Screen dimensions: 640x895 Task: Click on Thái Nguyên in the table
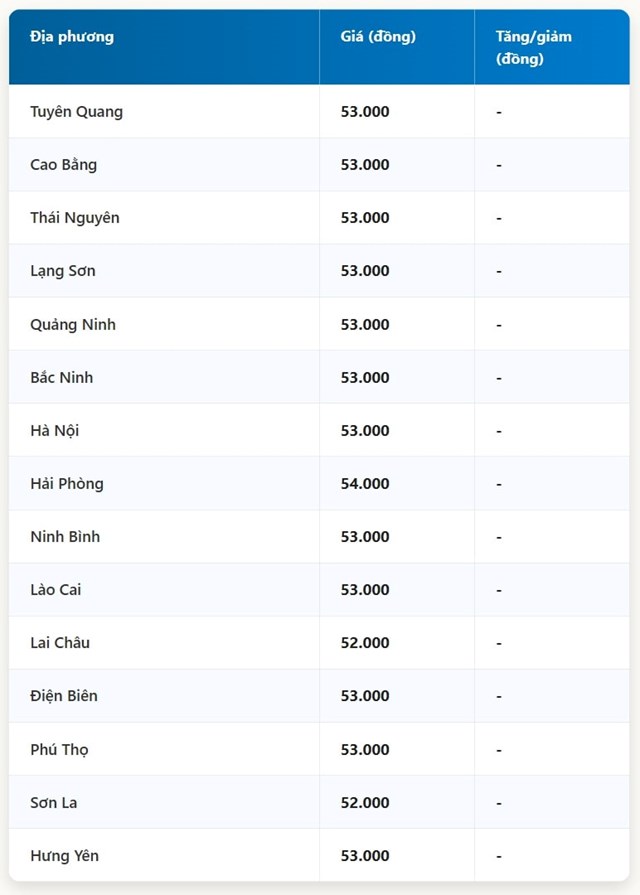75,218
